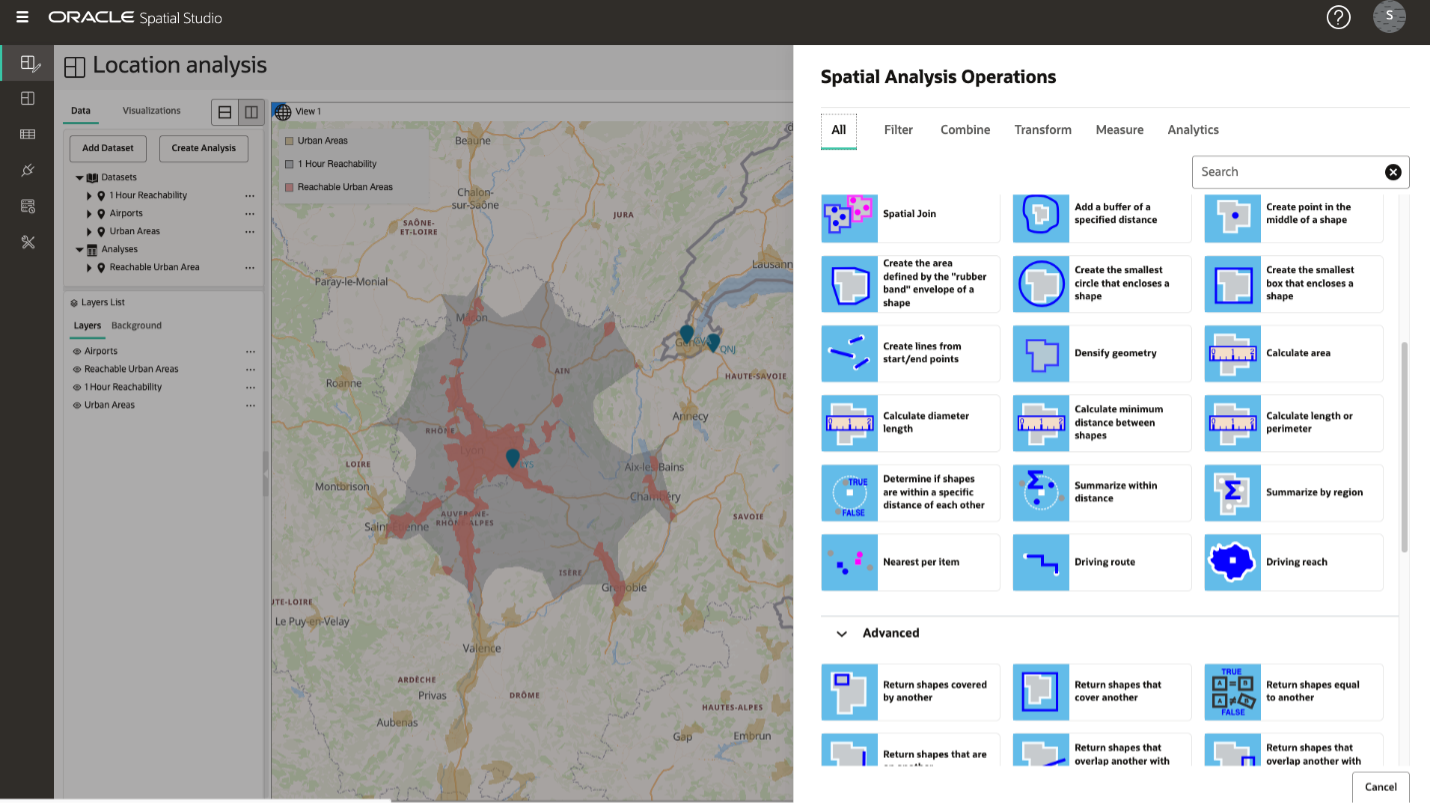Open the Analytics category of operations
This screenshot has height=806, width=1430.
coord(1192,129)
